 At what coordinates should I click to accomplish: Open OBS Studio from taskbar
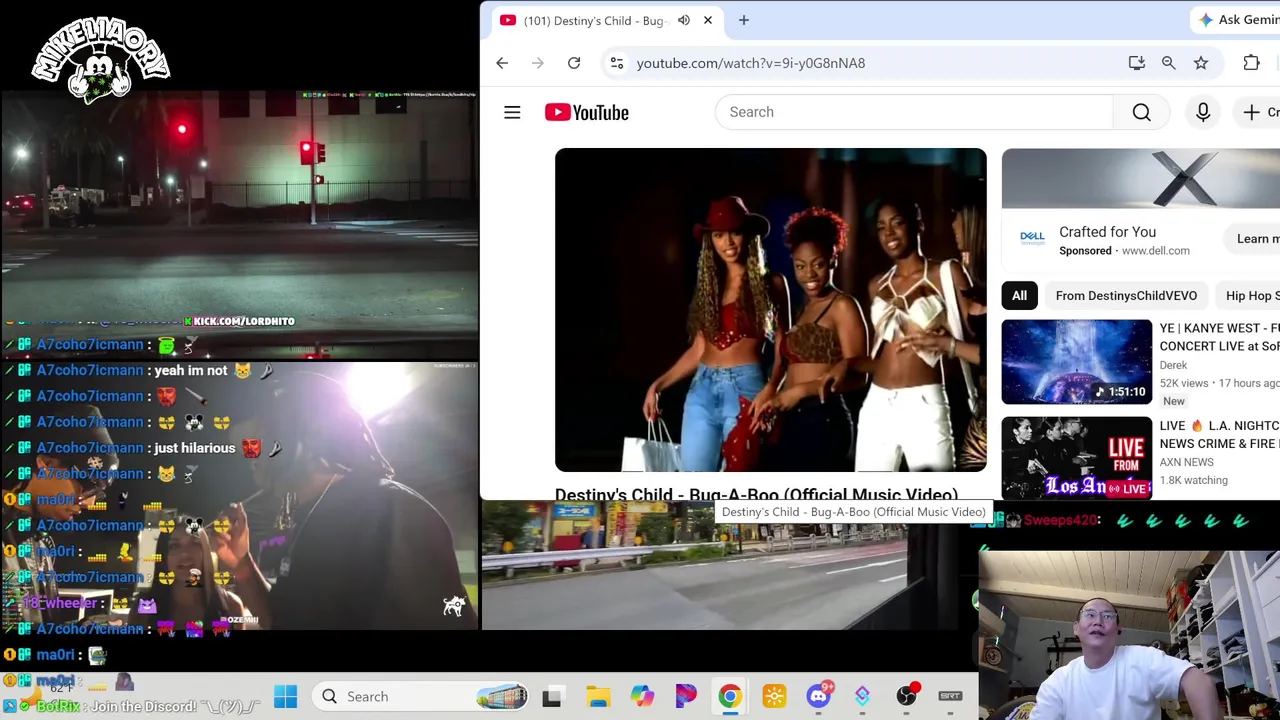[x=907, y=695]
